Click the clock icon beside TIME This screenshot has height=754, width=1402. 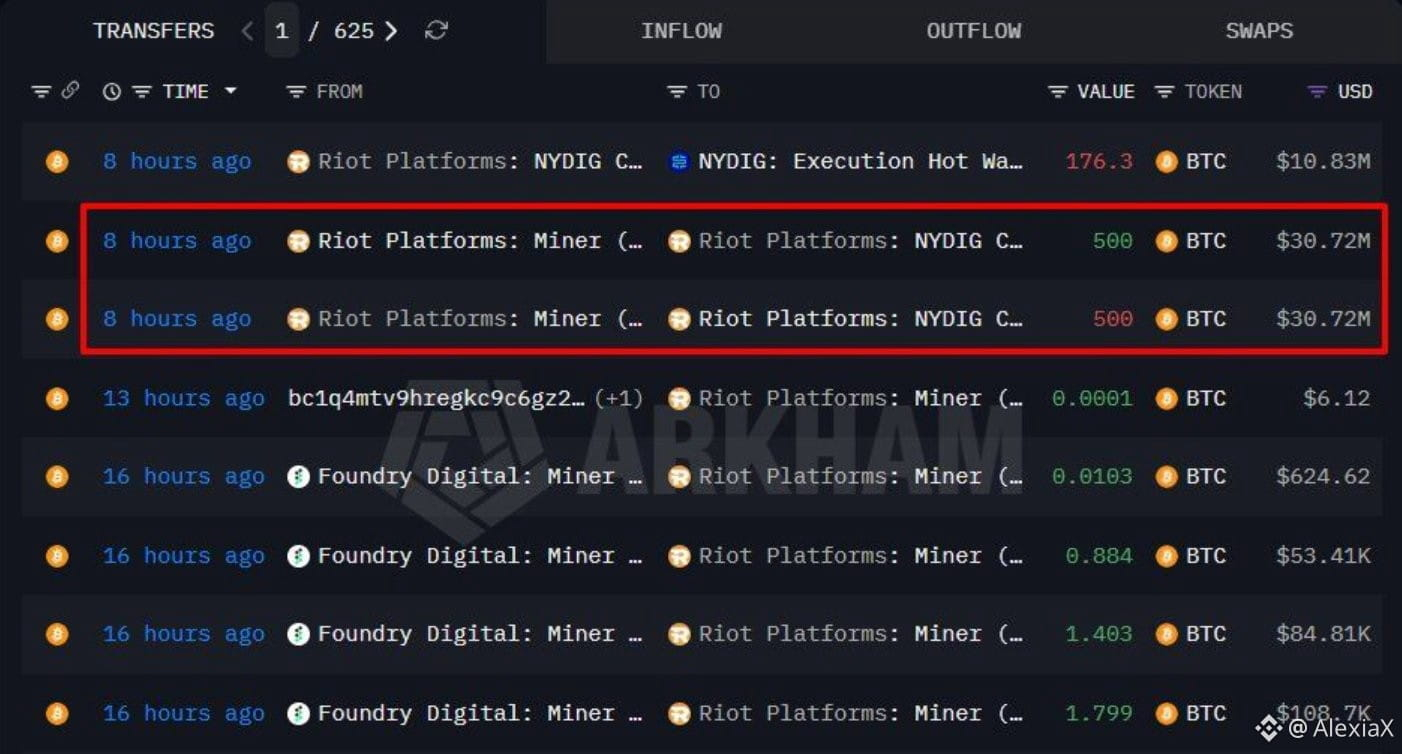(x=112, y=92)
